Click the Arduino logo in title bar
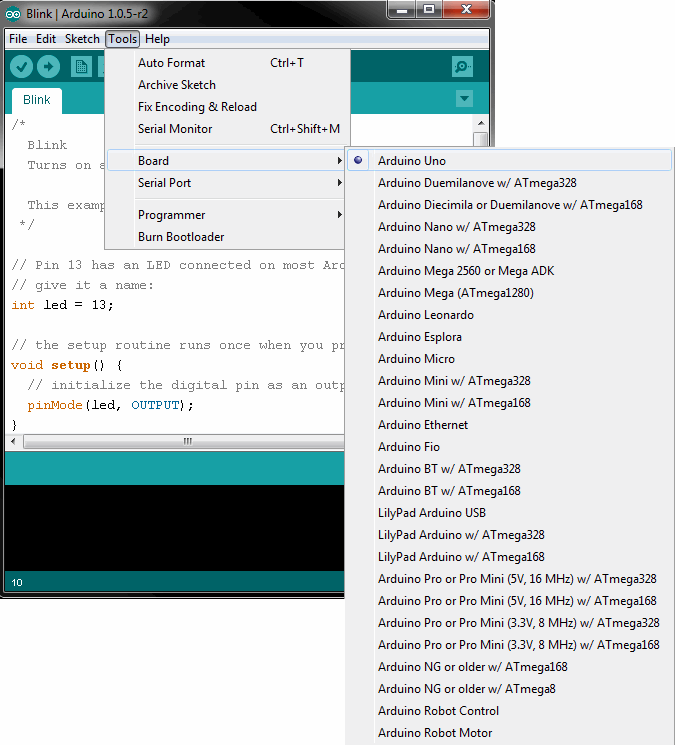The height and width of the screenshot is (745, 675). 13,14
